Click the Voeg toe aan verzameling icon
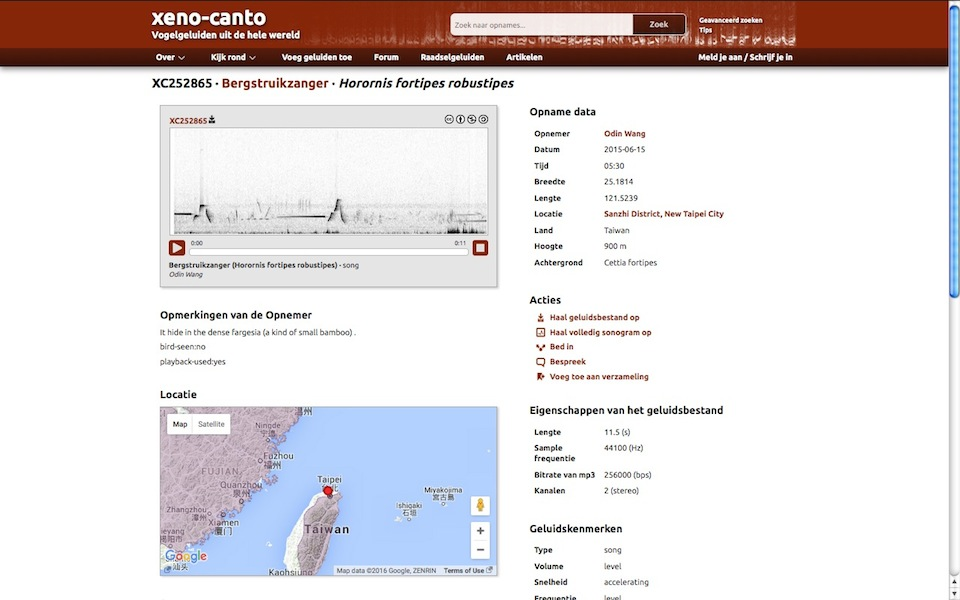960x600 pixels. (541, 377)
